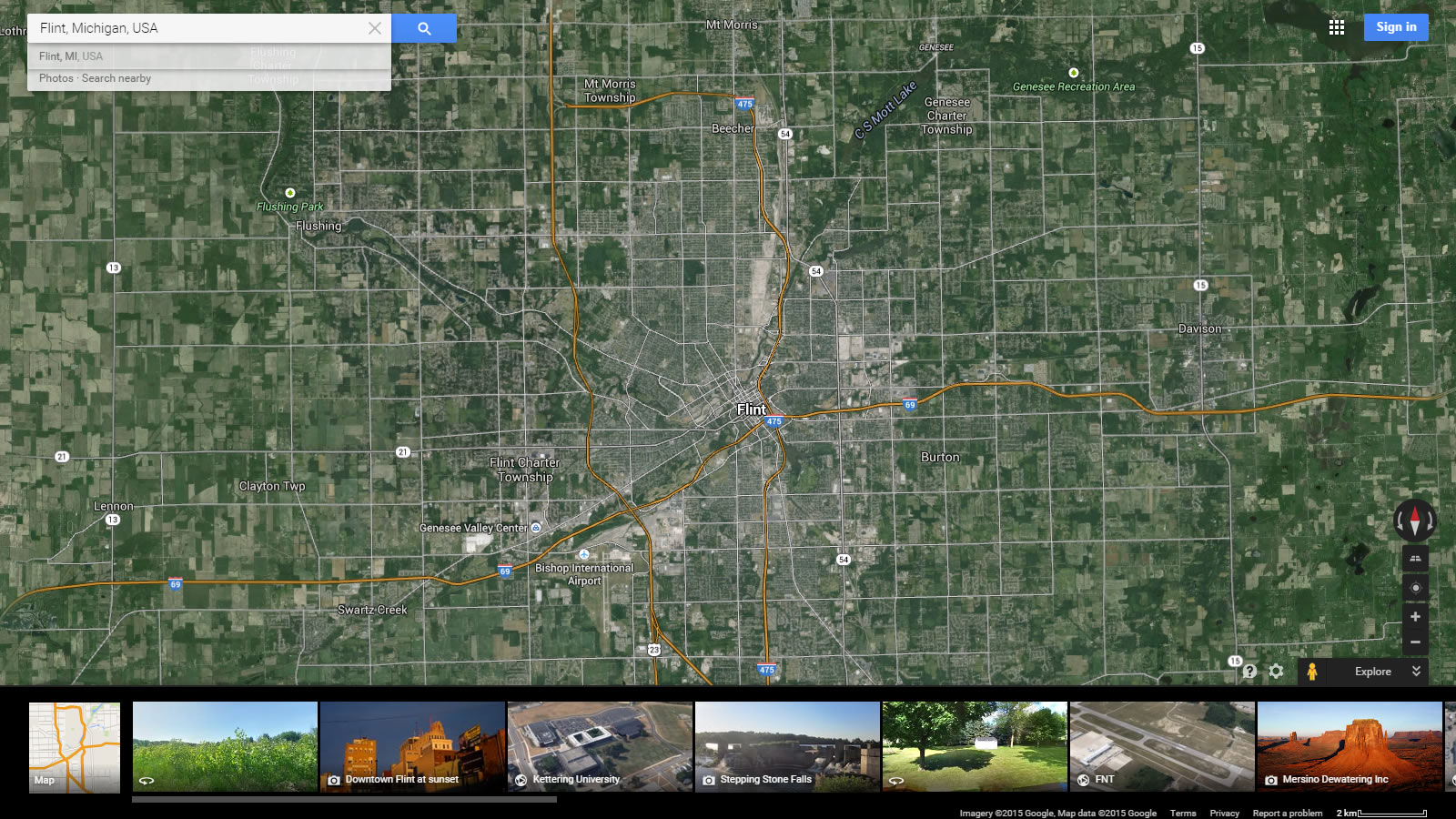Open the settings gear menu

(1276, 672)
